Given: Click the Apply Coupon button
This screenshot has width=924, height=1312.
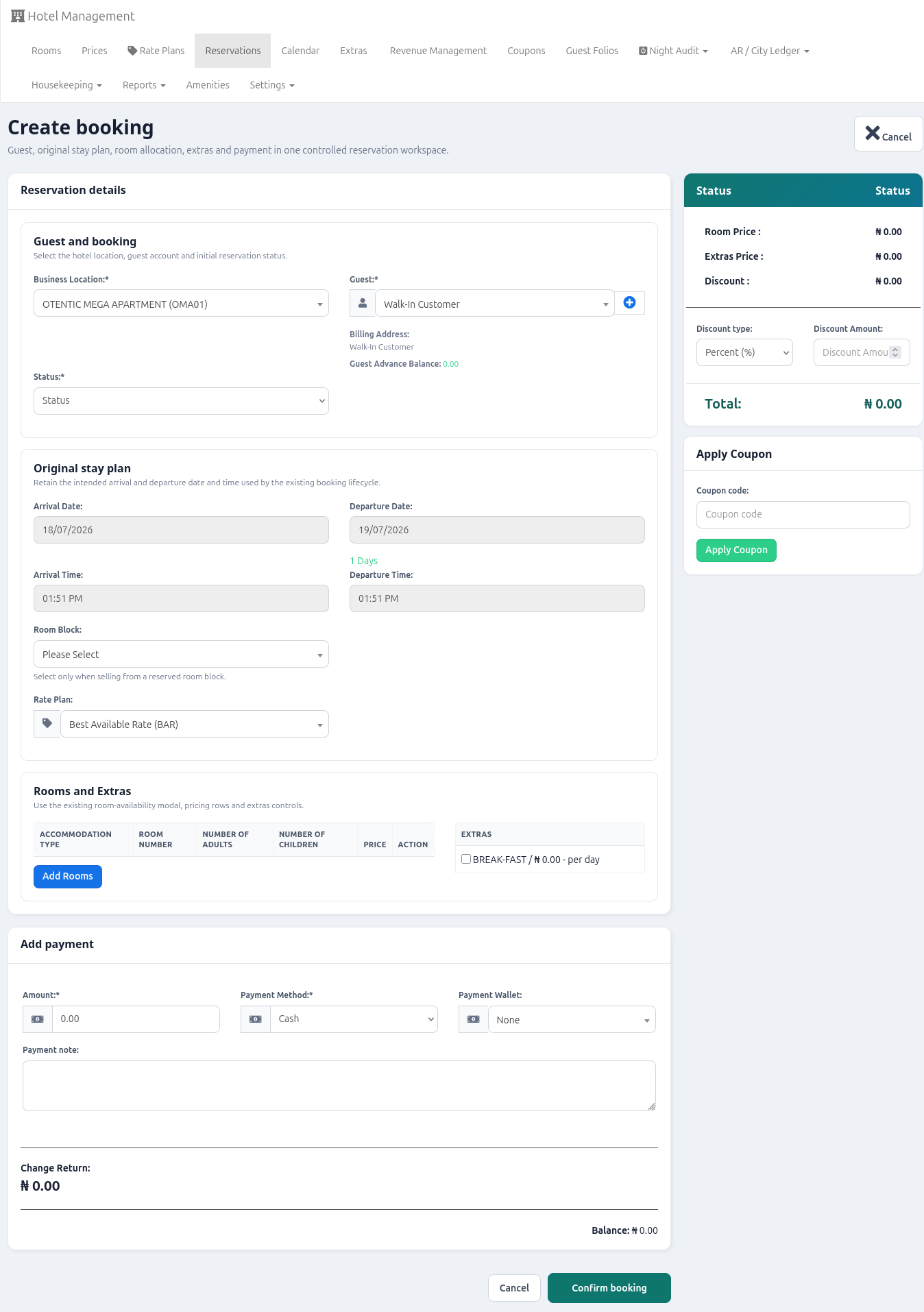Looking at the screenshot, I should tap(736, 550).
